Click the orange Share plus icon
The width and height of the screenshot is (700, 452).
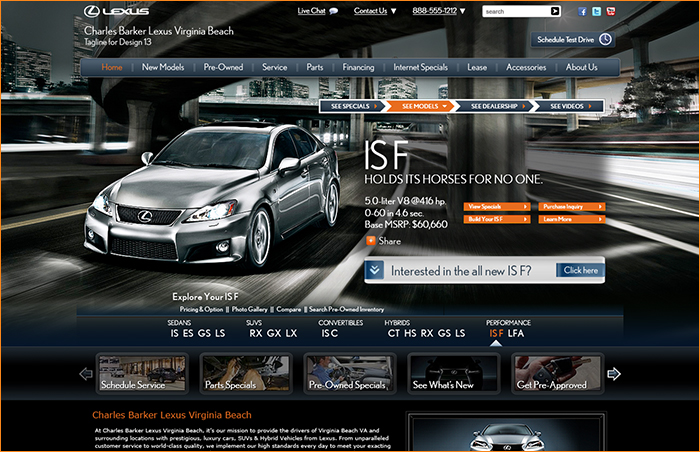(371, 241)
